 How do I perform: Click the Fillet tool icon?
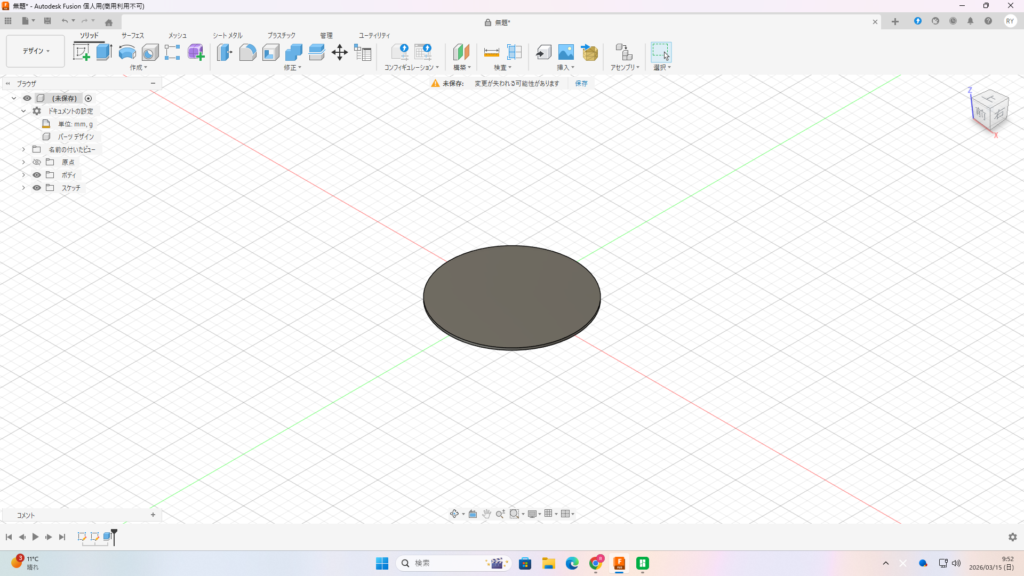click(x=247, y=52)
